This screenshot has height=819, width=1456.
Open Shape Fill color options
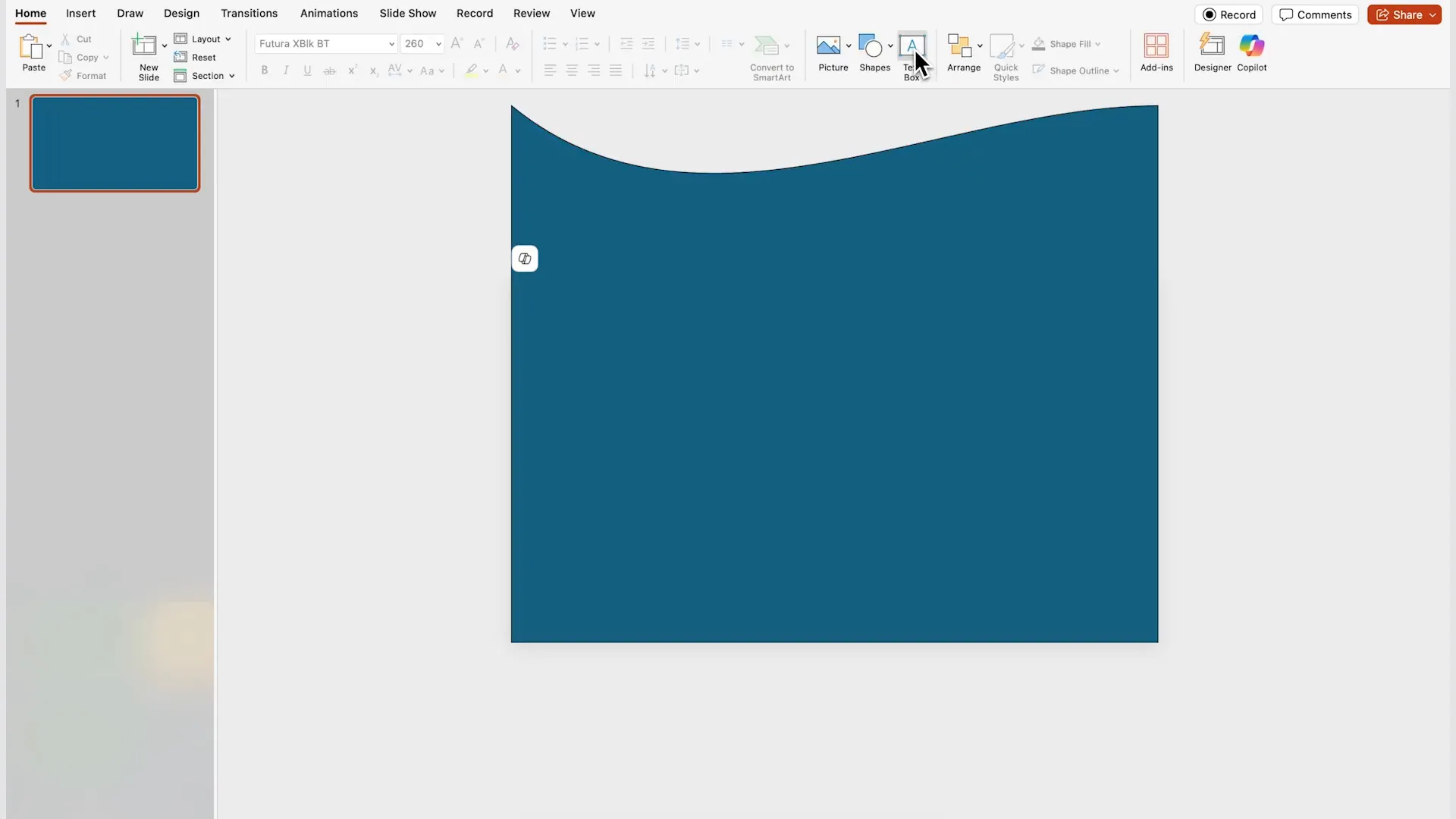pos(1067,44)
